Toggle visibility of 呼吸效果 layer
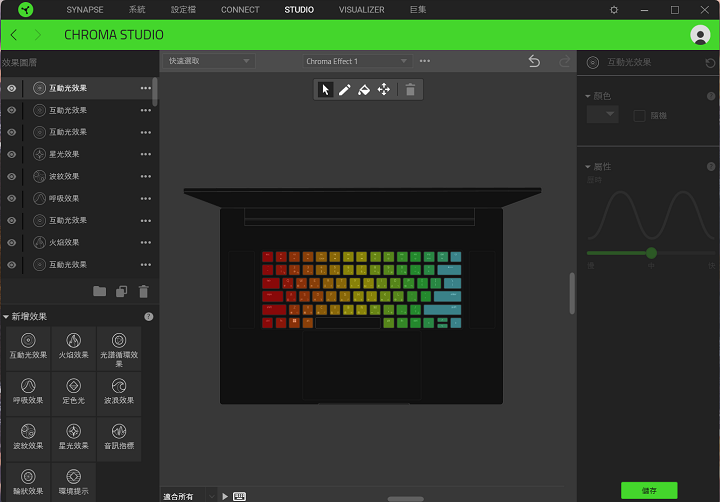The image size is (720, 502). tap(11, 198)
